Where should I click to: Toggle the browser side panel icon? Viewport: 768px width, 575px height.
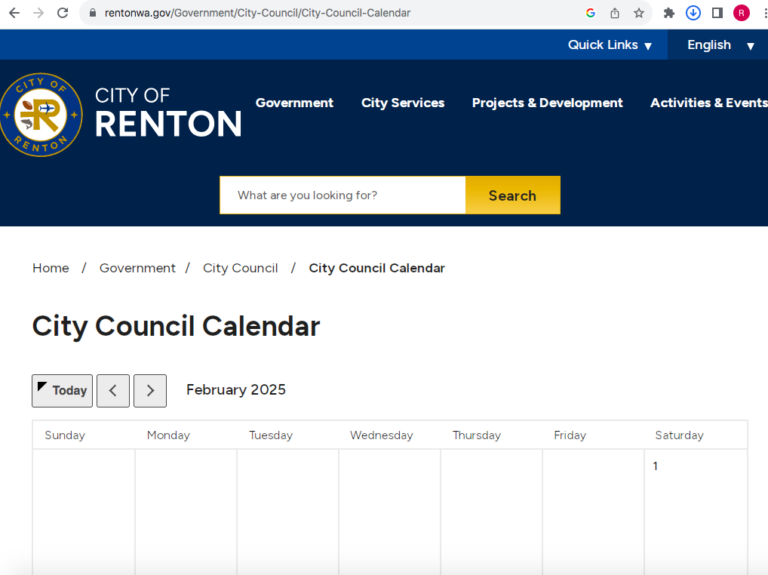(717, 13)
